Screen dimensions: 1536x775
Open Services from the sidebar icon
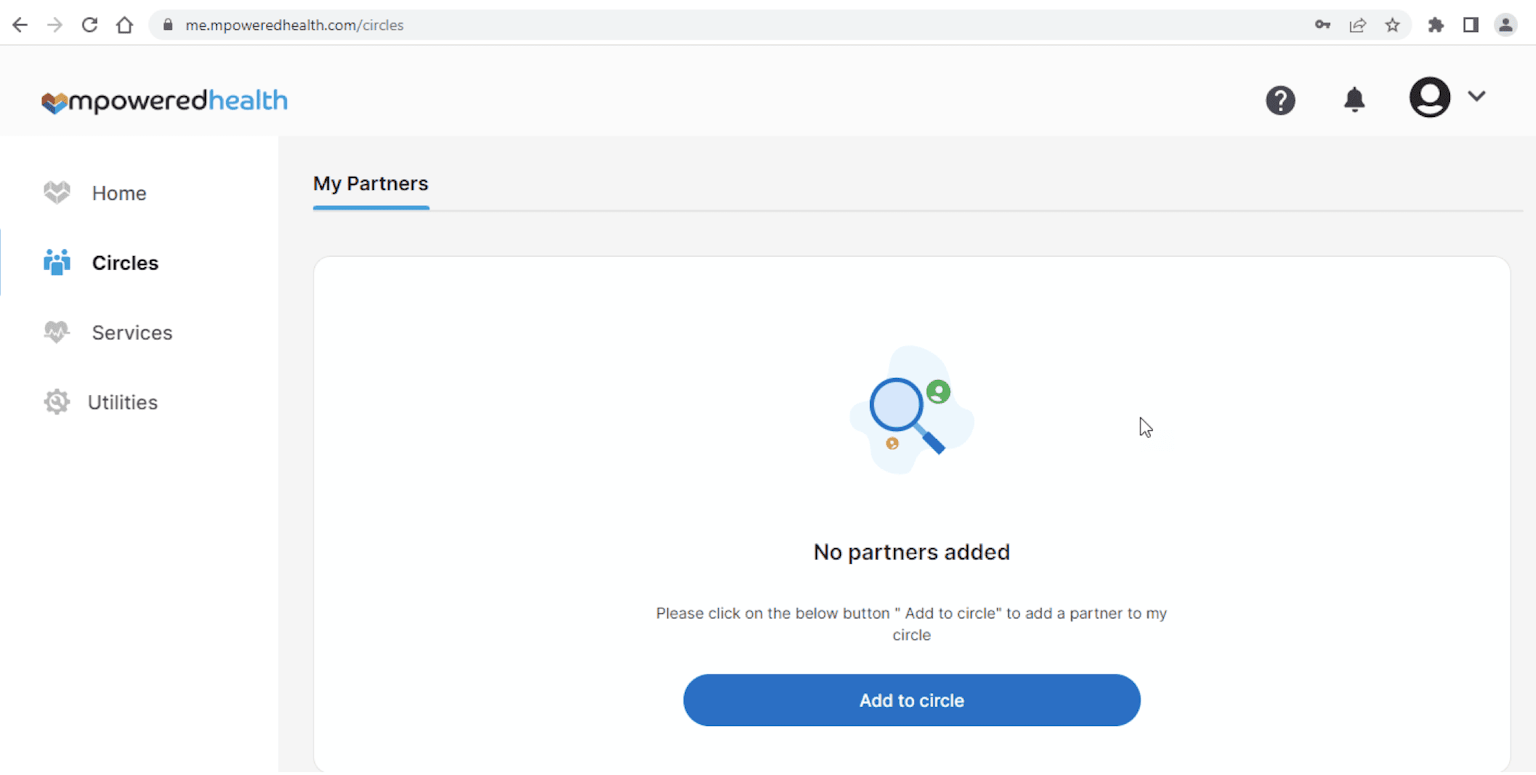[56, 332]
